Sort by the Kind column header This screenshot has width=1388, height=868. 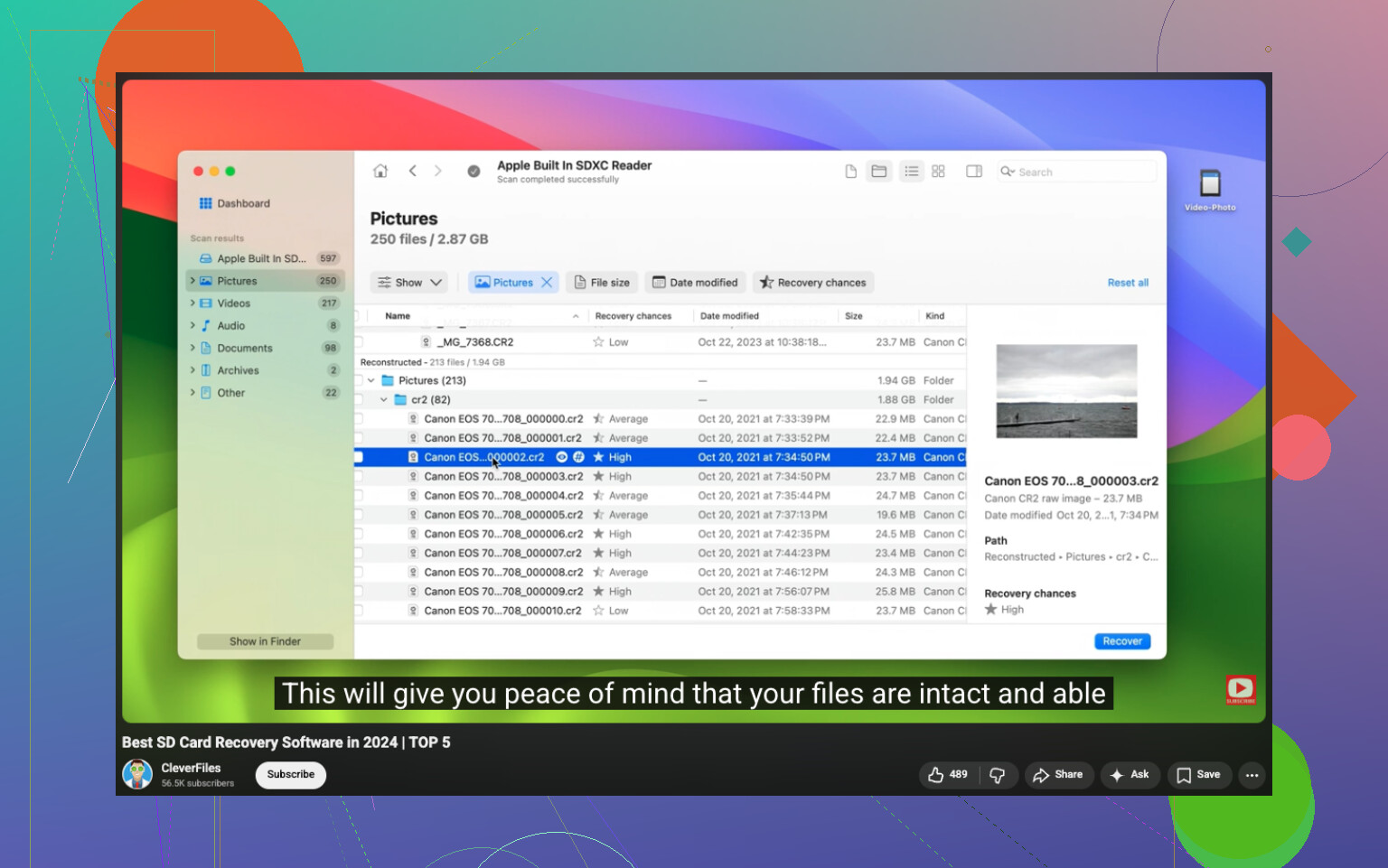coord(935,316)
